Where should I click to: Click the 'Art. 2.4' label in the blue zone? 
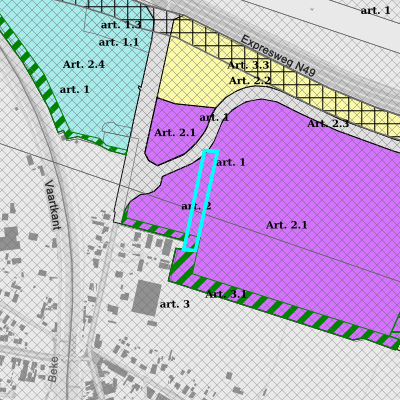click(x=84, y=64)
